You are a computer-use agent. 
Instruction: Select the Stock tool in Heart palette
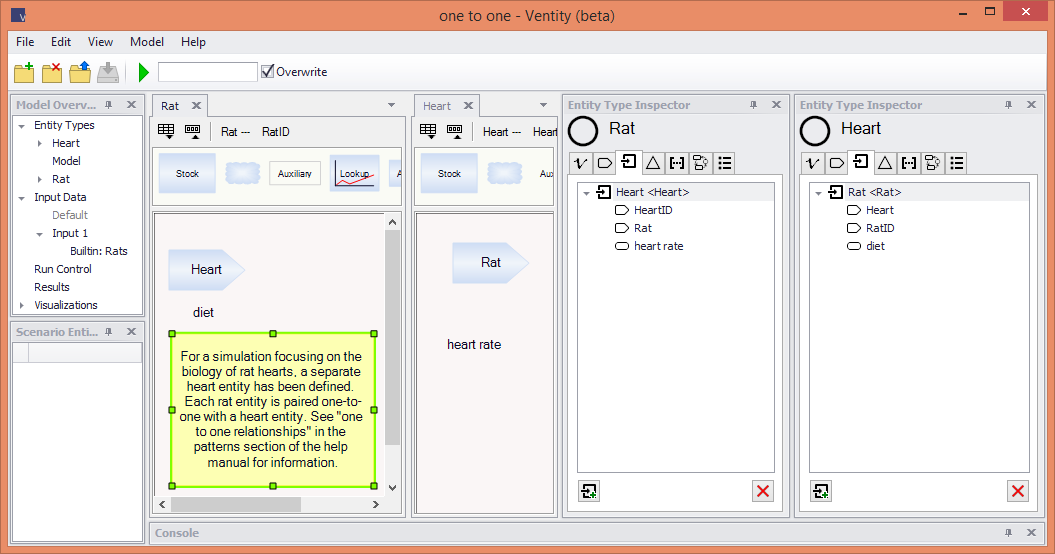point(449,173)
